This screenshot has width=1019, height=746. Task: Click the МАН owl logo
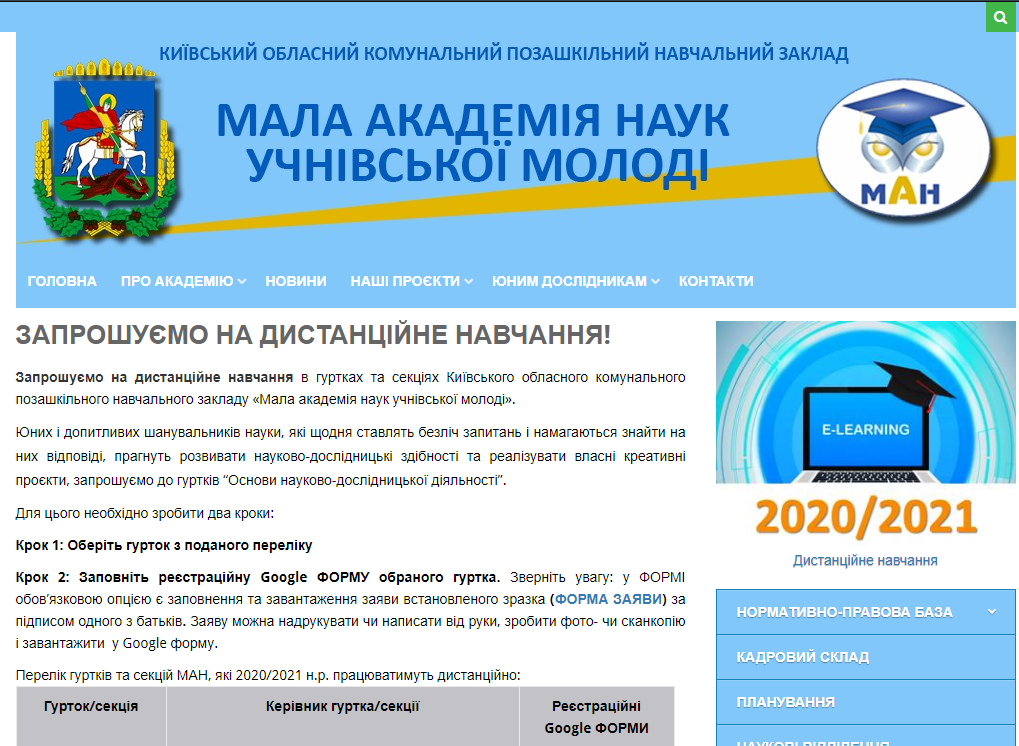[x=903, y=148]
